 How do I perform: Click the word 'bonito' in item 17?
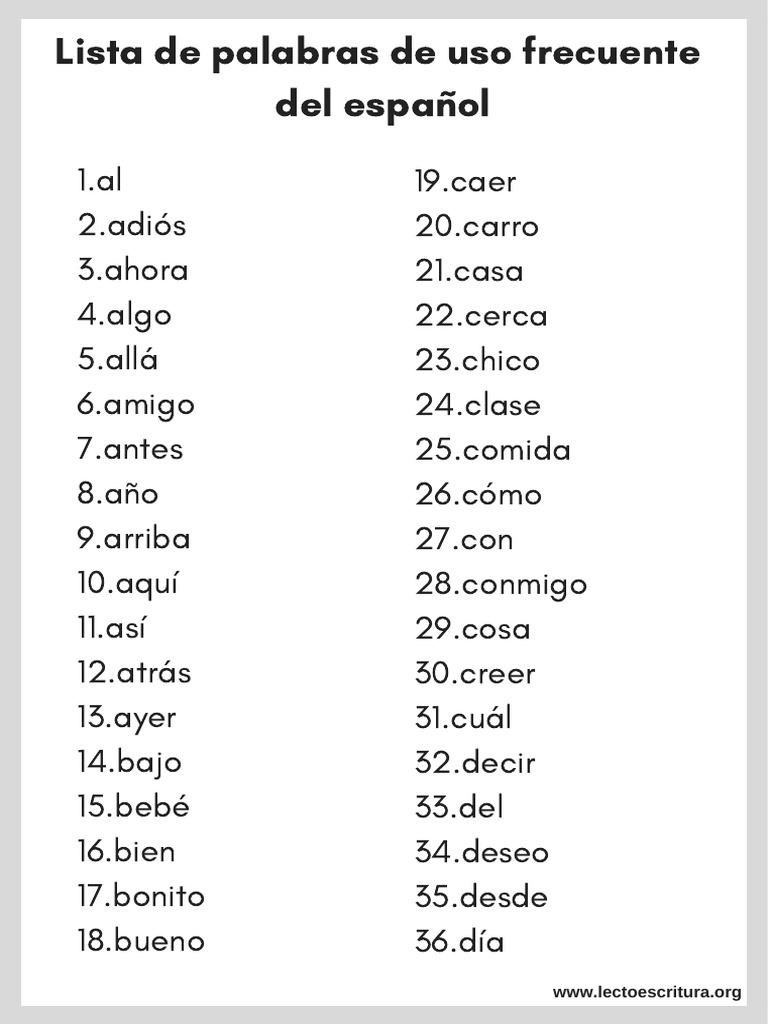coord(159,896)
